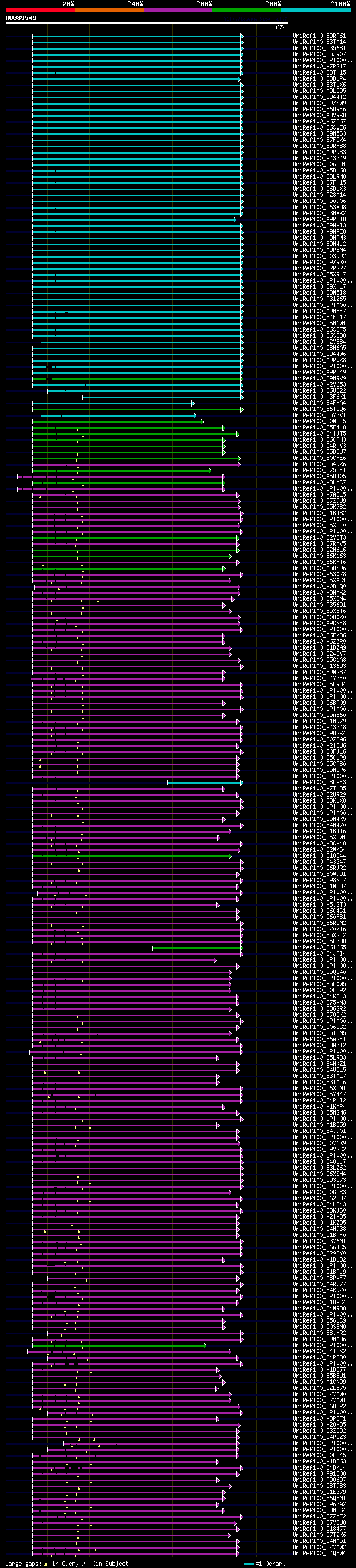Select the UniRef100_A3F6K1 label
Viewport: 356px width, 1568px height.
(x=319, y=397)
